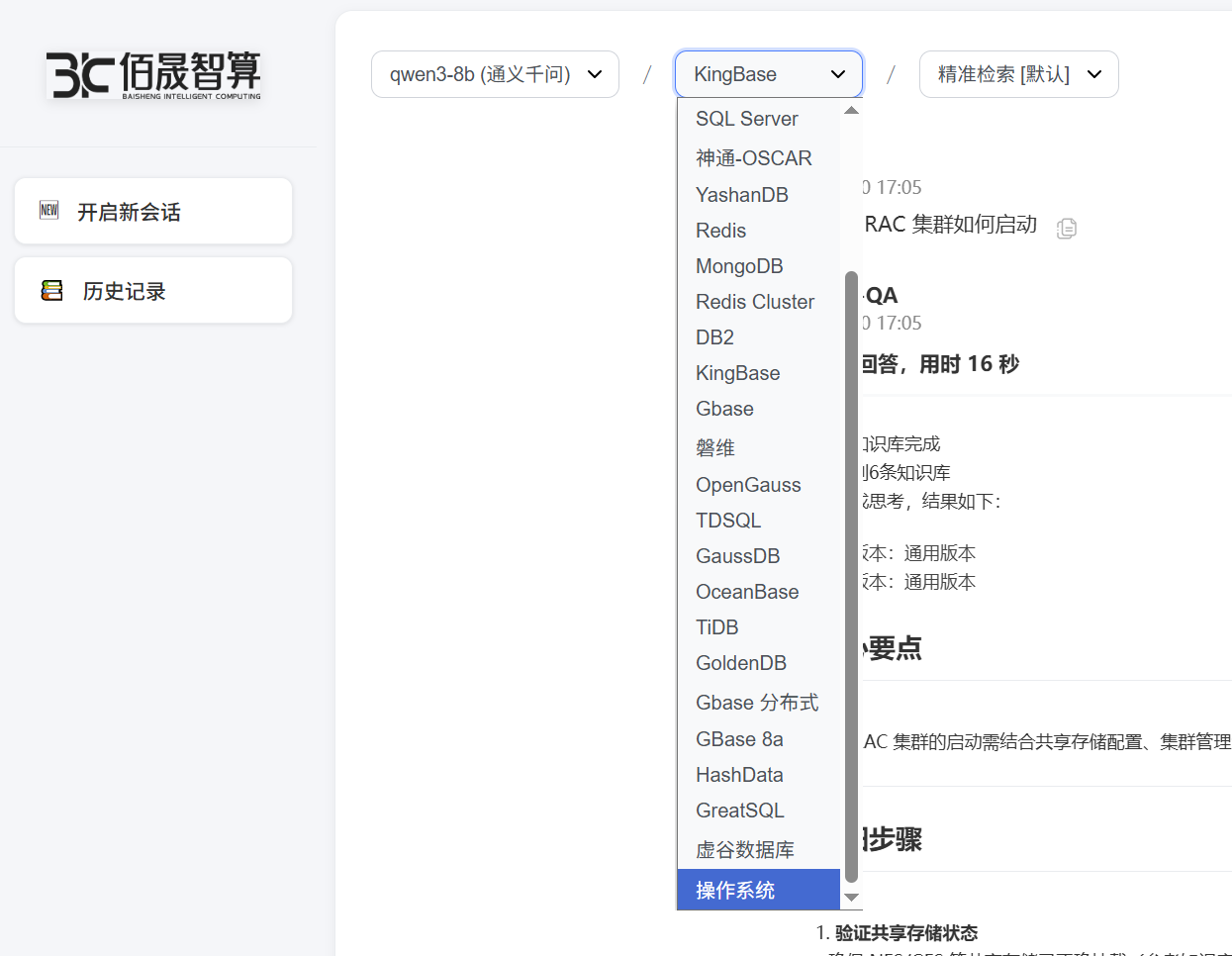The height and width of the screenshot is (956, 1232).
Task: Choose OceanBase from the list
Action: click(x=759, y=592)
